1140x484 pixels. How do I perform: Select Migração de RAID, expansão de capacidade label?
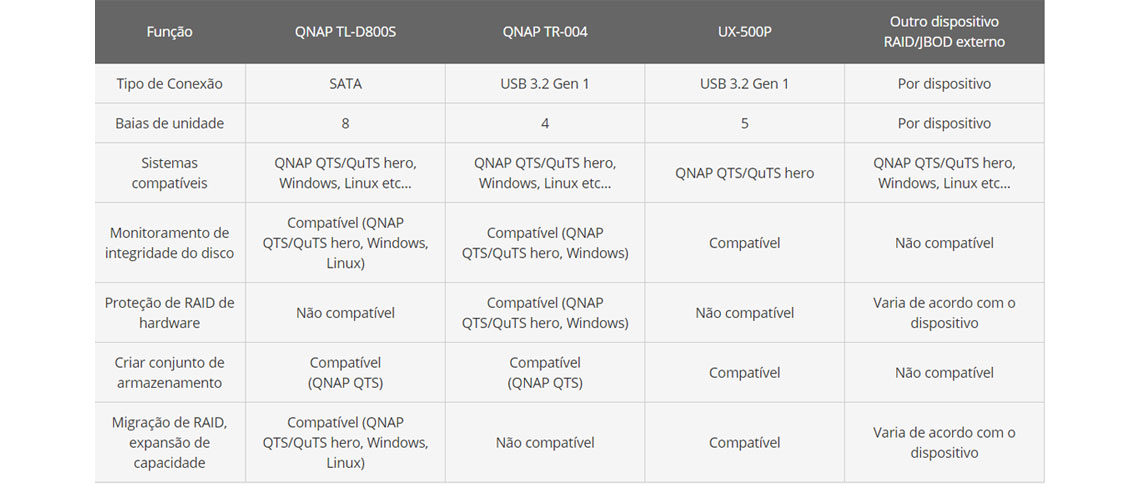pos(169,442)
